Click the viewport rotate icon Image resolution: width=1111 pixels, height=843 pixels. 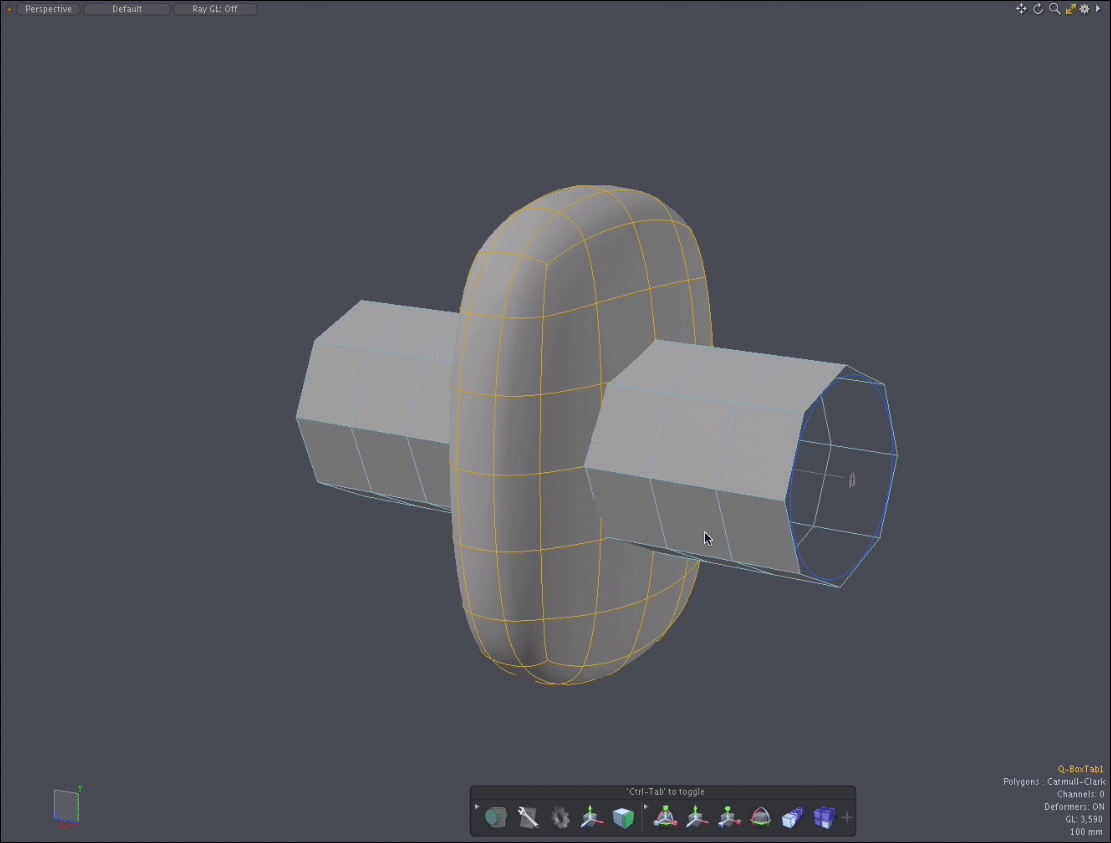[x=1038, y=9]
